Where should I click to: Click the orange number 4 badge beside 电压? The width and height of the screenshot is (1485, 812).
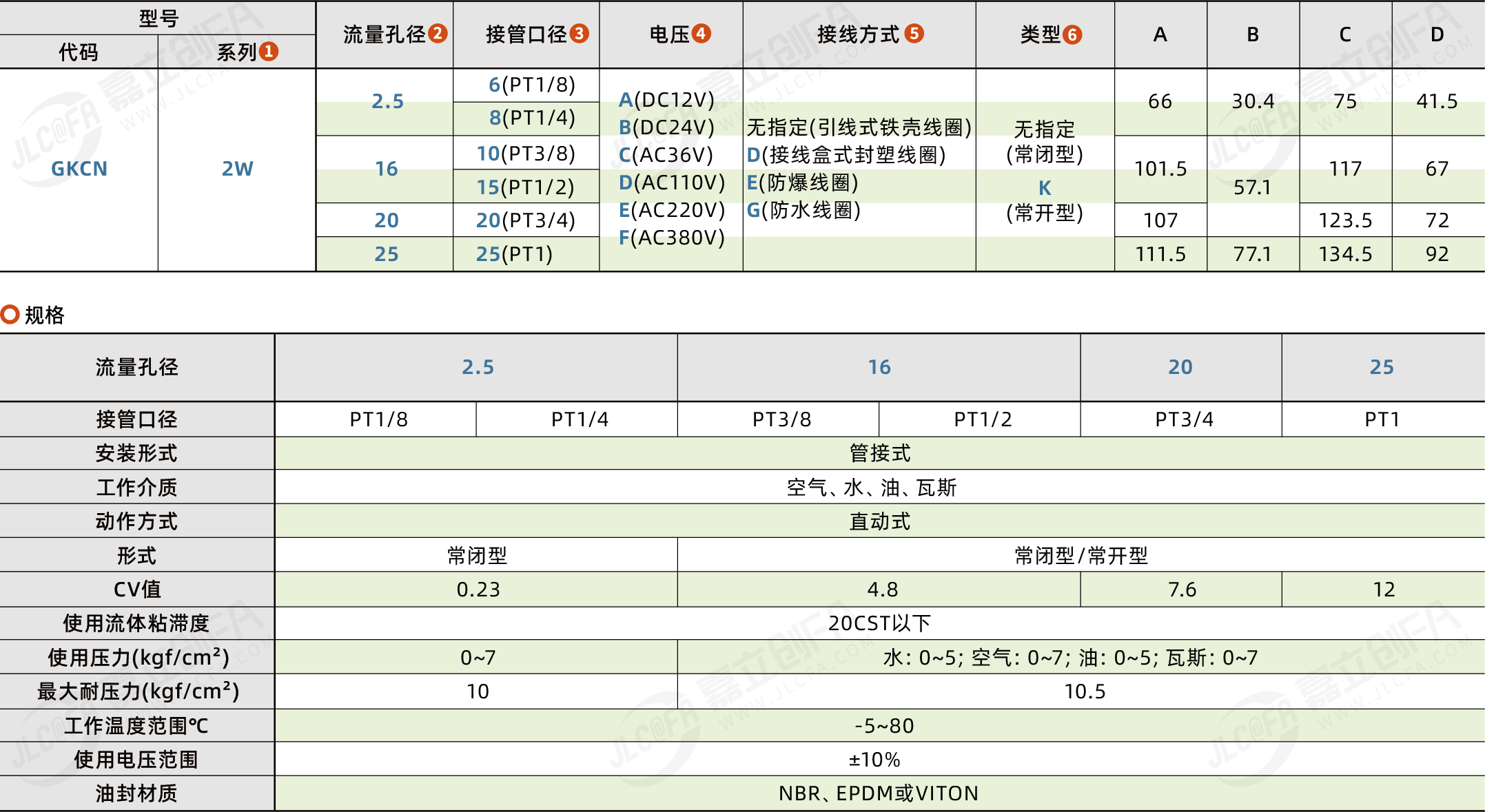click(701, 33)
